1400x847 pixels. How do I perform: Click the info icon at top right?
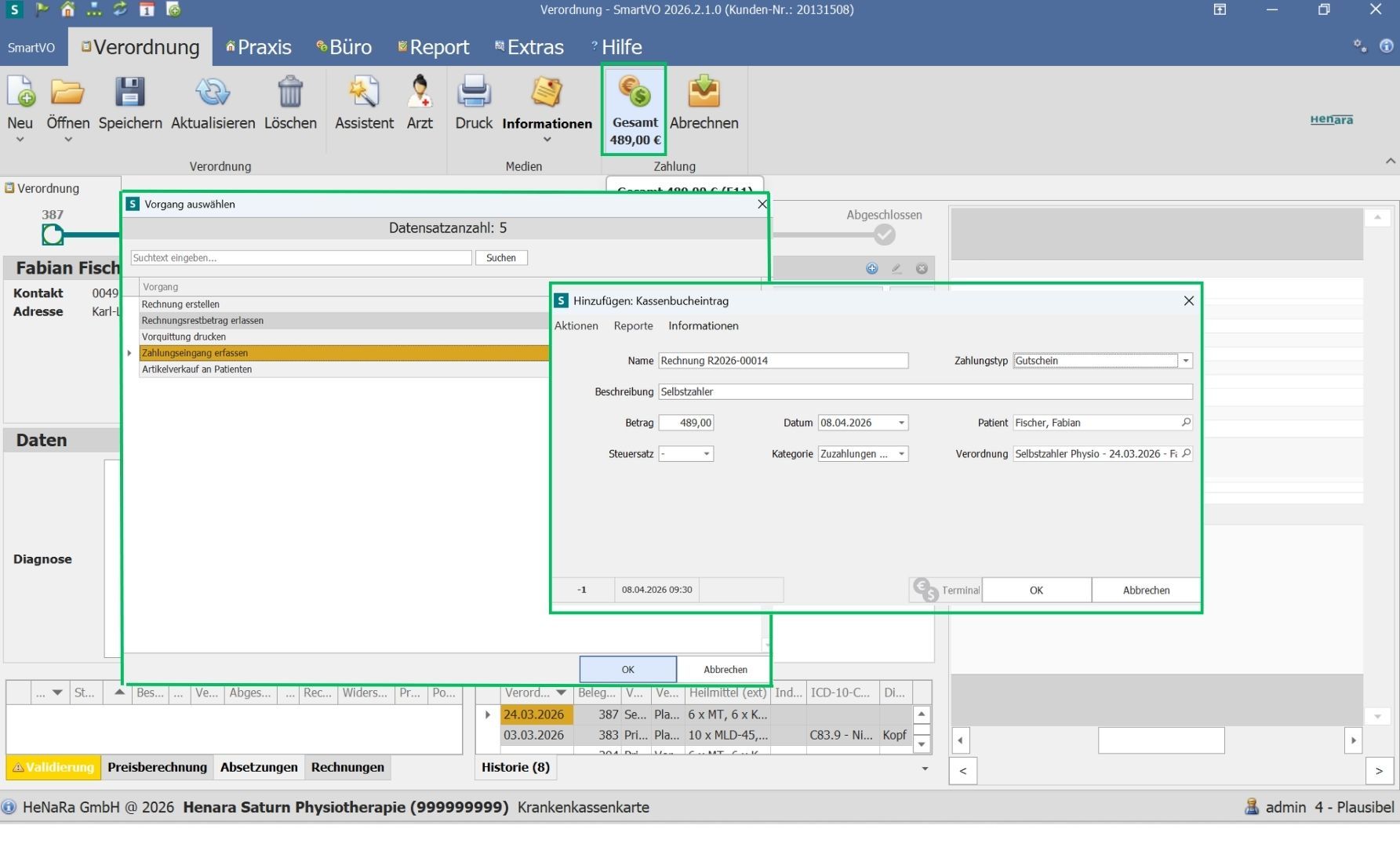pos(1387,46)
